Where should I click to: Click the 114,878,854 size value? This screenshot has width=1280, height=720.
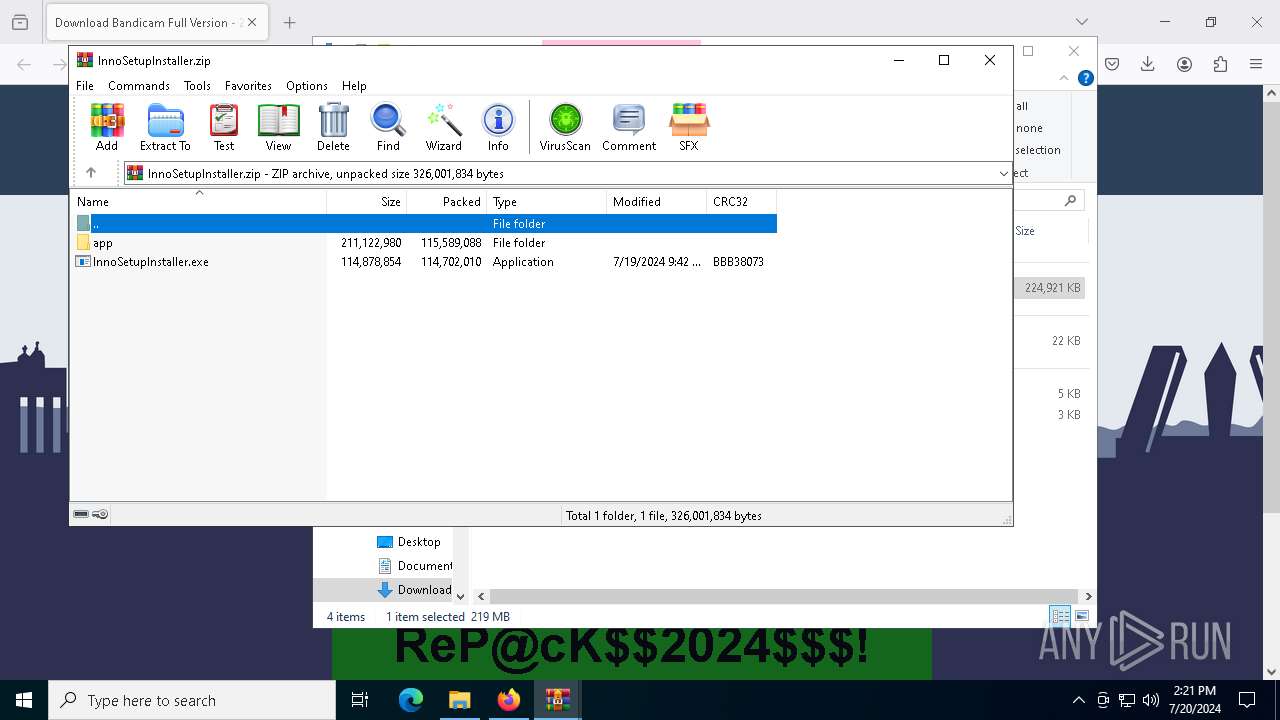pyautogui.click(x=371, y=262)
